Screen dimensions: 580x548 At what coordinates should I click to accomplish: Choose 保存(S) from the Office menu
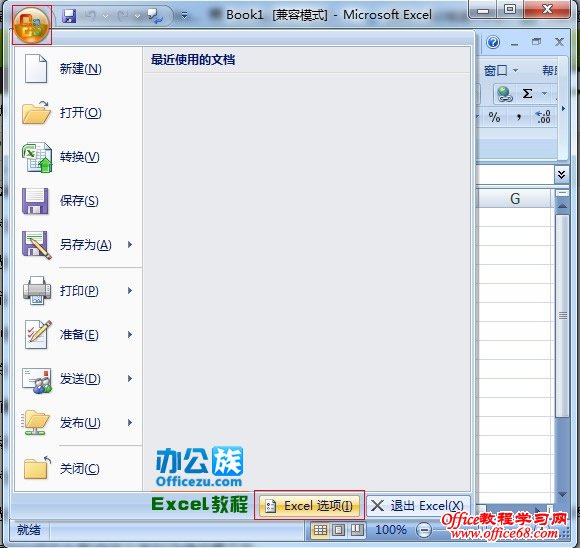tap(78, 201)
